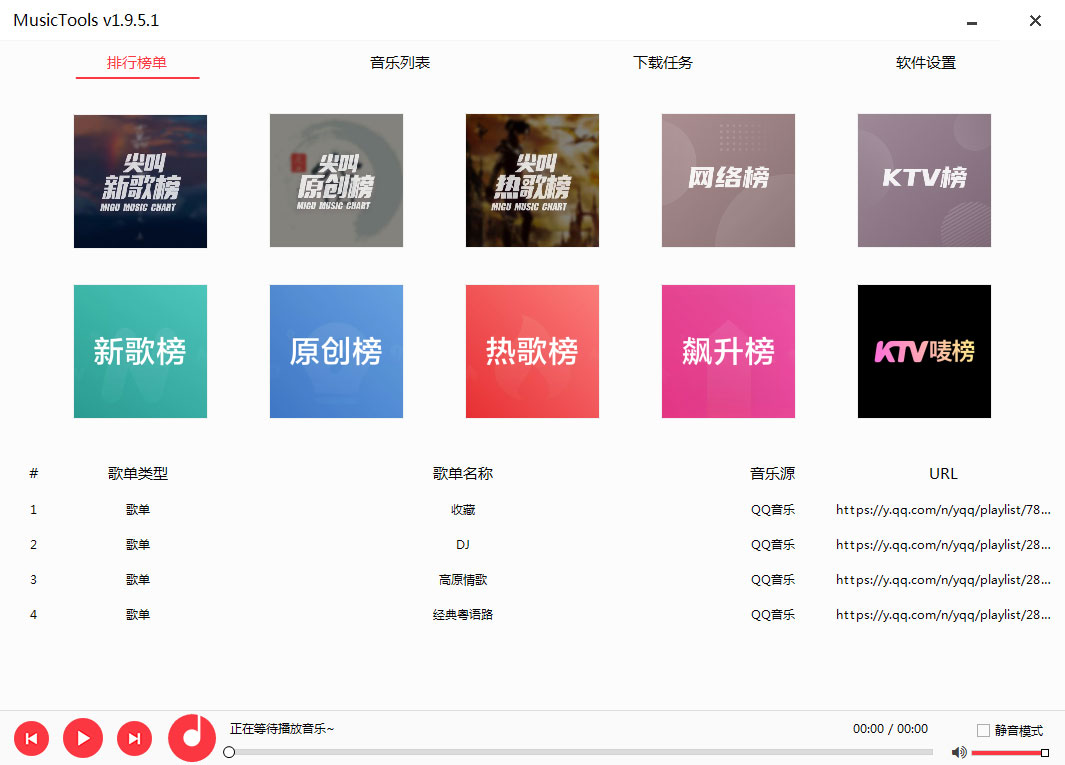Play the previous track
This screenshot has width=1065, height=765.
pos(31,738)
